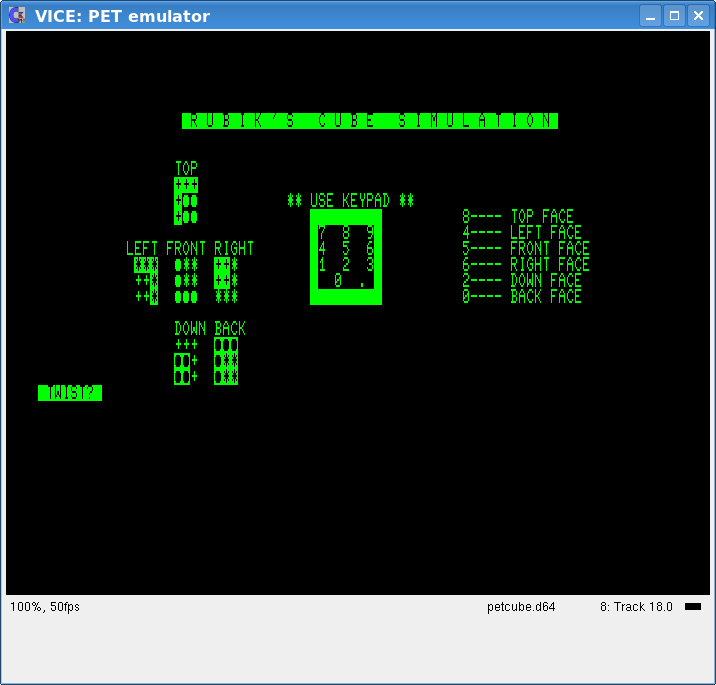Click the TWIST? prompt
Image resolution: width=716 pixels, height=685 pixels.
70,393
